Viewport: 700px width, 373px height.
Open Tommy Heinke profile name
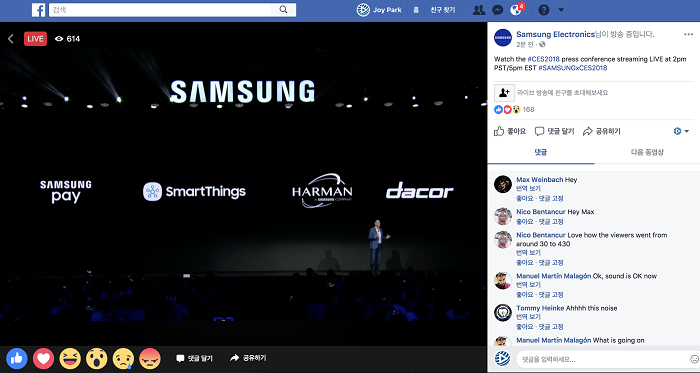pos(540,308)
